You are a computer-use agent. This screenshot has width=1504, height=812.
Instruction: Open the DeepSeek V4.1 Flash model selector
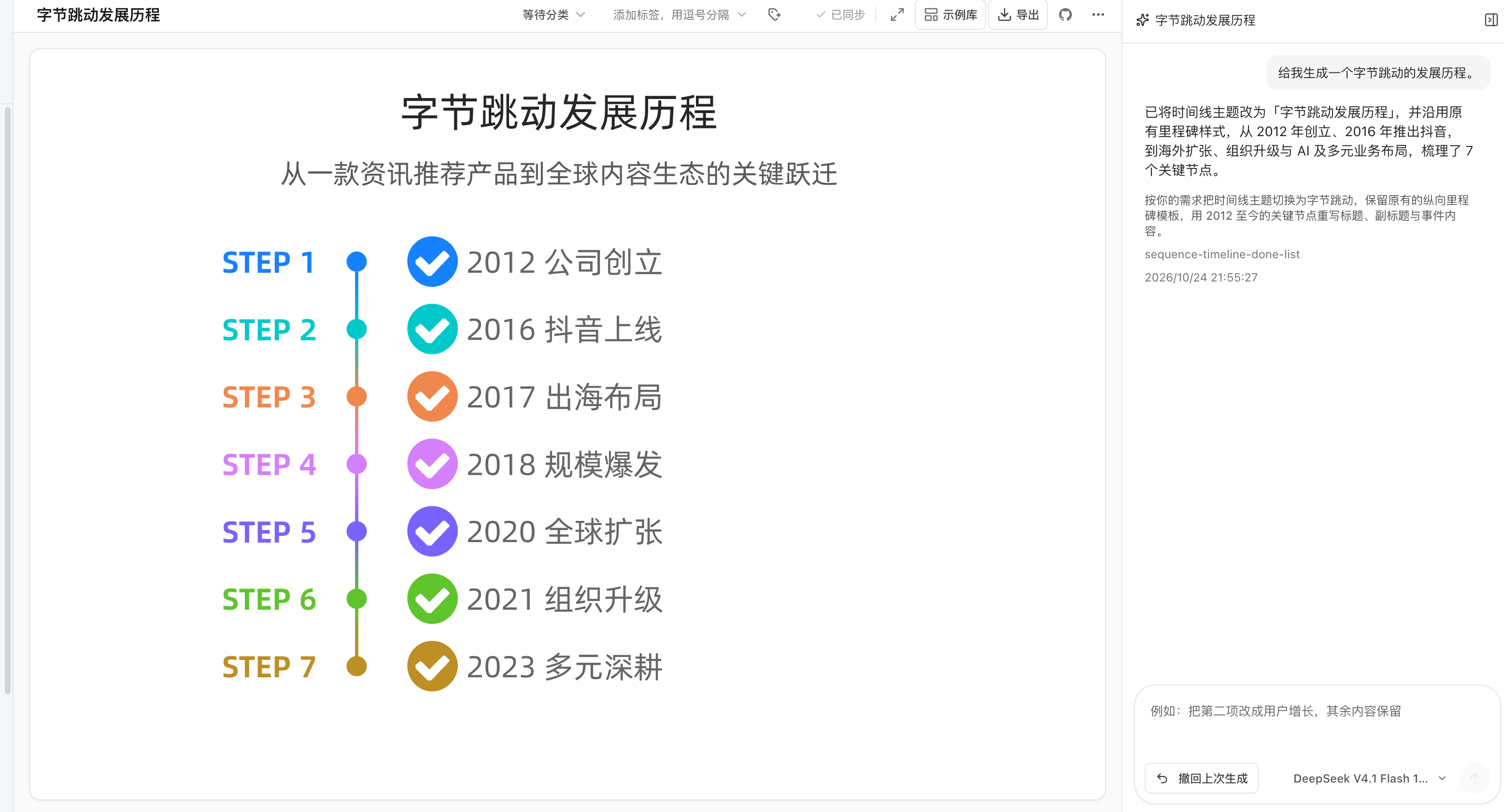1369,778
